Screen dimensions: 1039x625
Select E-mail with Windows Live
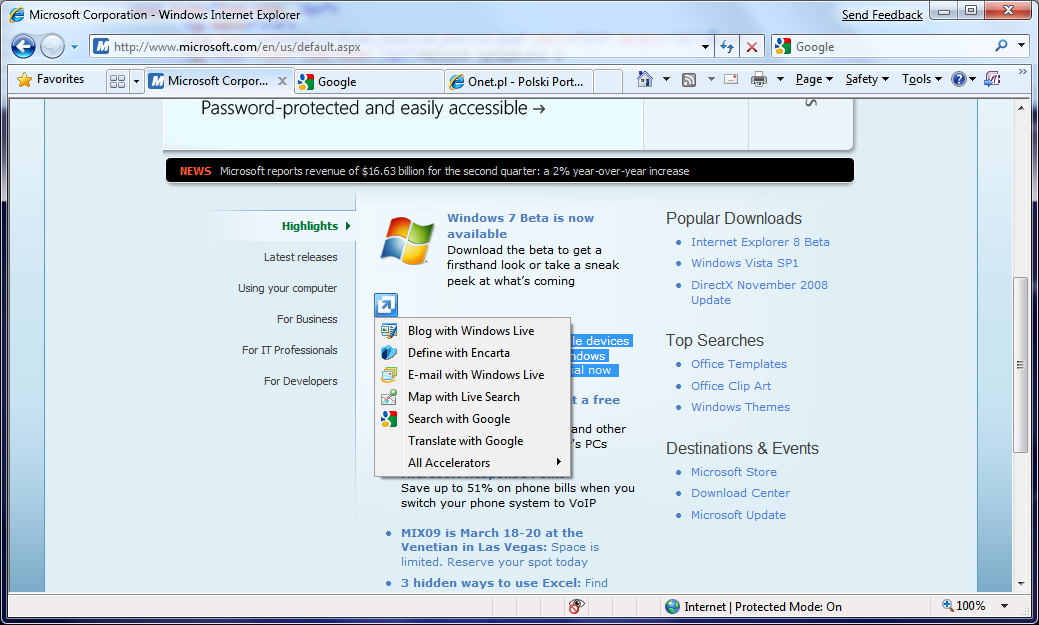pos(472,374)
